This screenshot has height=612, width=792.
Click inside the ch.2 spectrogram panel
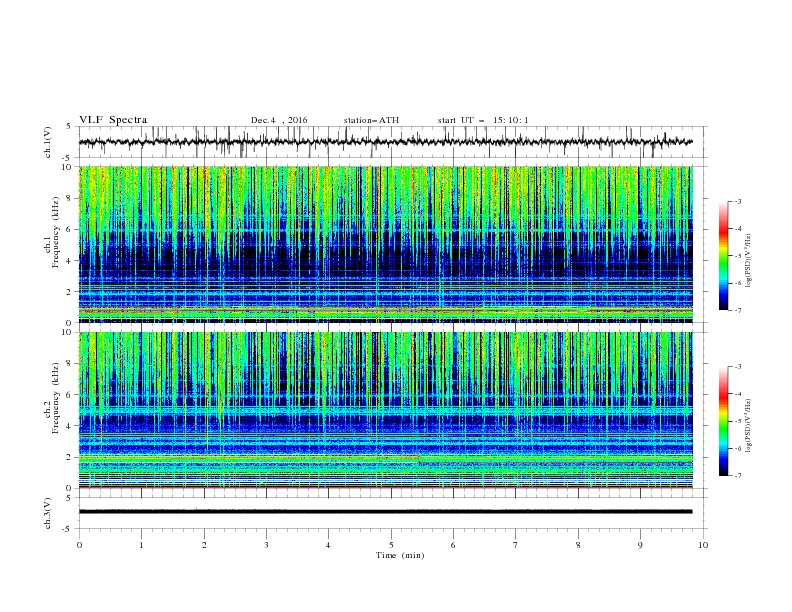click(385, 410)
